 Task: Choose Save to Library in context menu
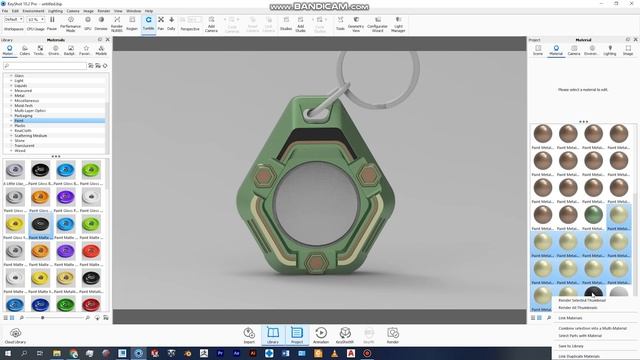click(571, 346)
